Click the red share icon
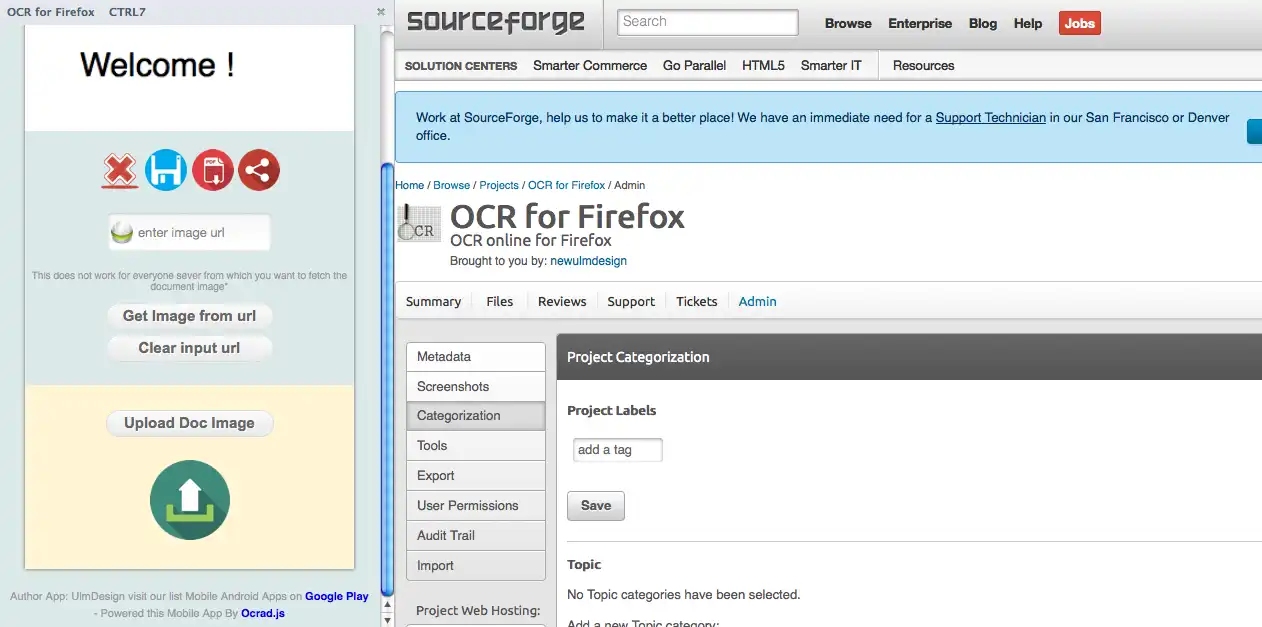This screenshot has width=1262, height=627. click(x=259, y=170)
